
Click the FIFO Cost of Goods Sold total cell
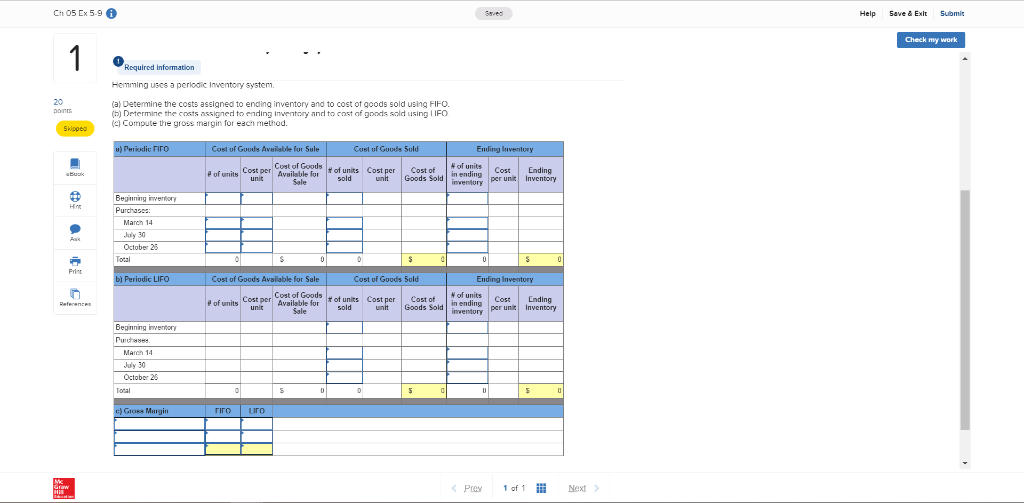coord(424,259)
